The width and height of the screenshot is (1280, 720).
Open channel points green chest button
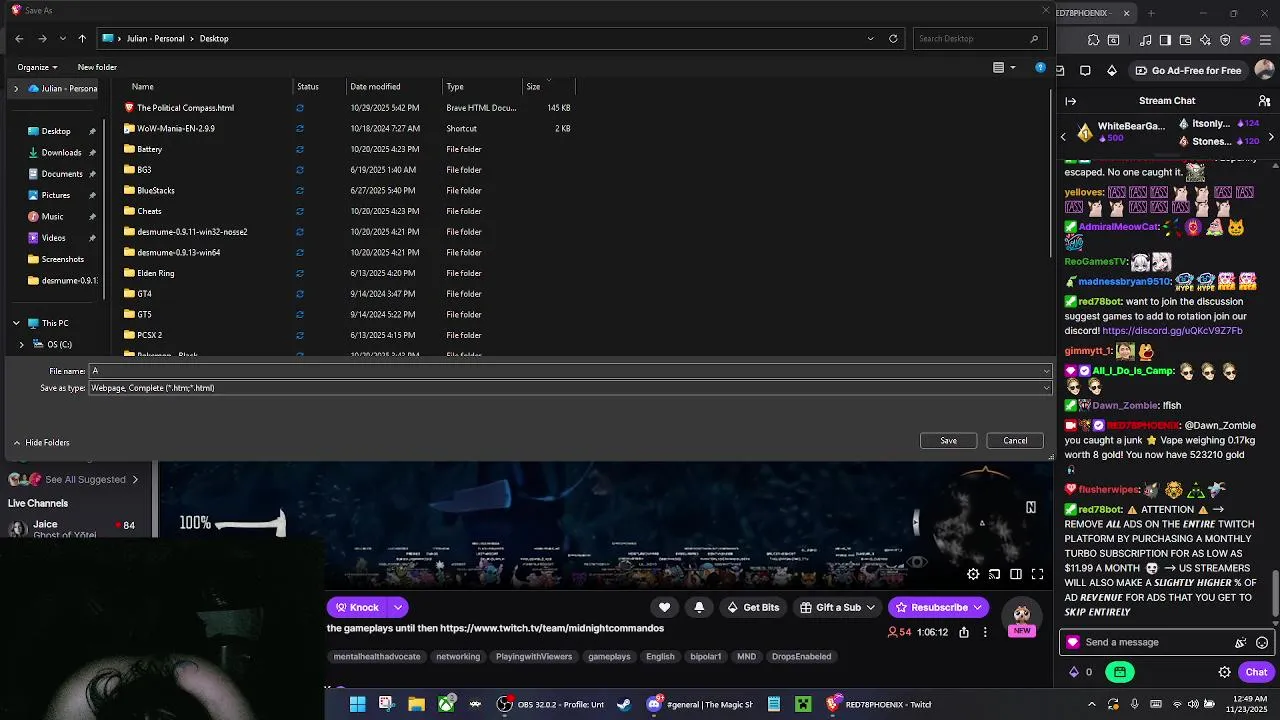point(1120,672)
